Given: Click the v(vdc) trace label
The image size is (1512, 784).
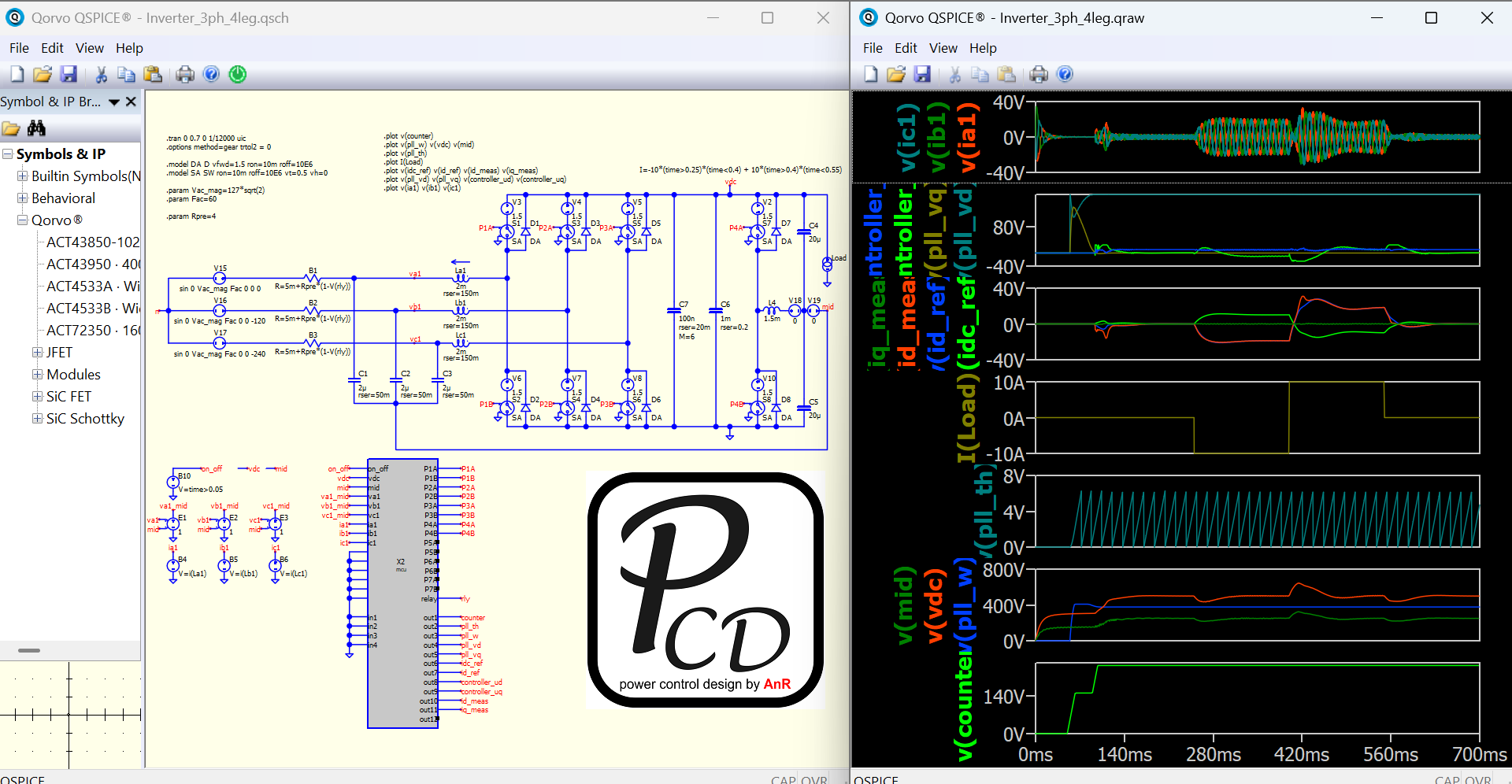Looking at the screenshot, I should (x=934, y=605).
